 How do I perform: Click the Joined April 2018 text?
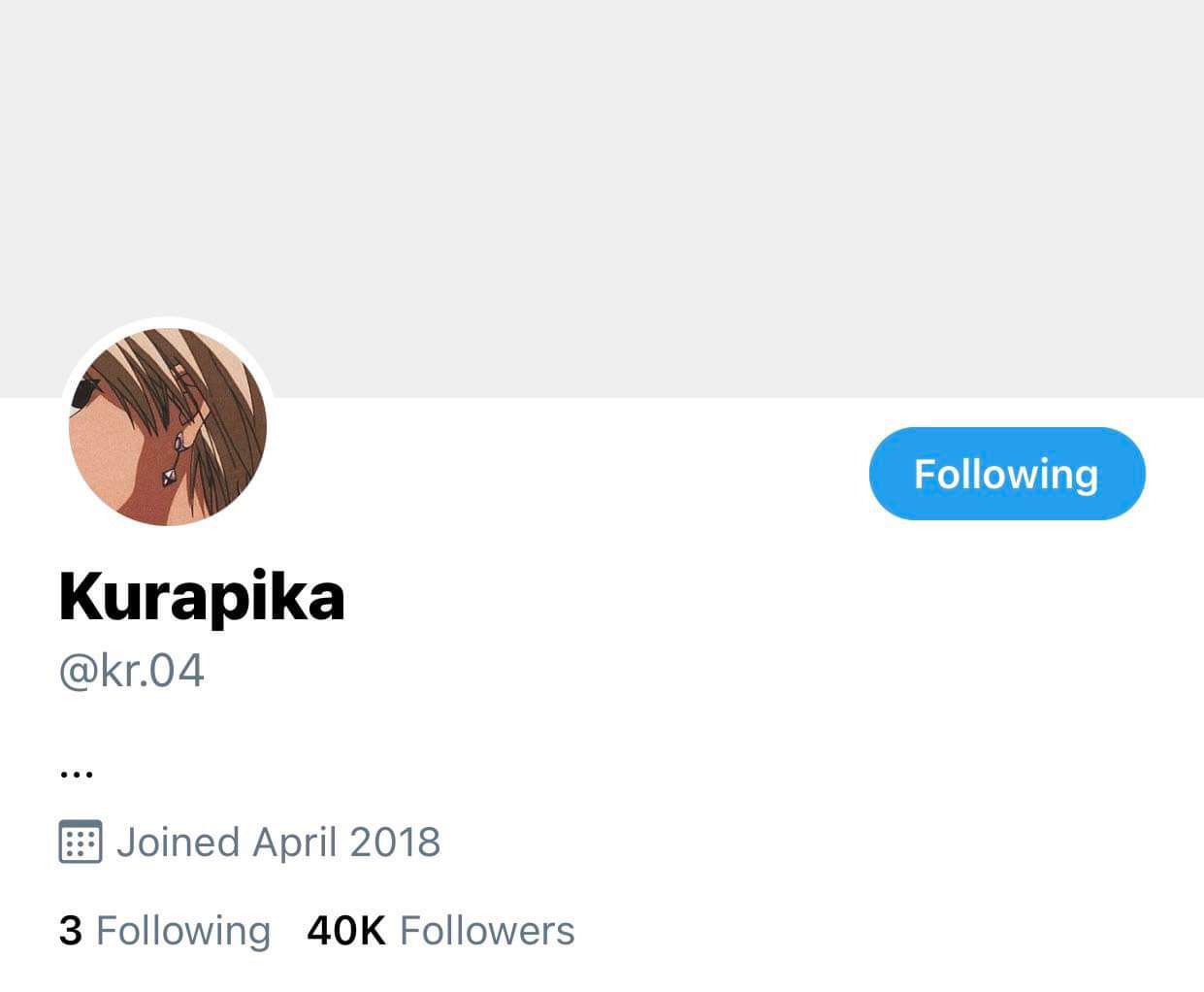coord(278,842)
